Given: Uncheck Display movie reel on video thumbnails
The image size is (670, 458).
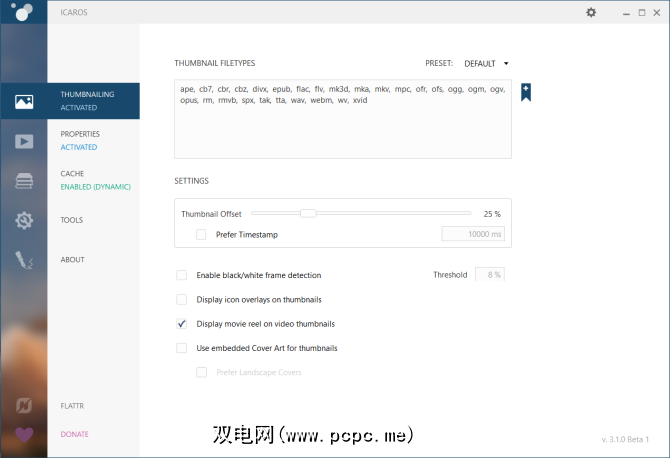Looking at the screenshot, I should pyautogui.click(x=182, y=324).
